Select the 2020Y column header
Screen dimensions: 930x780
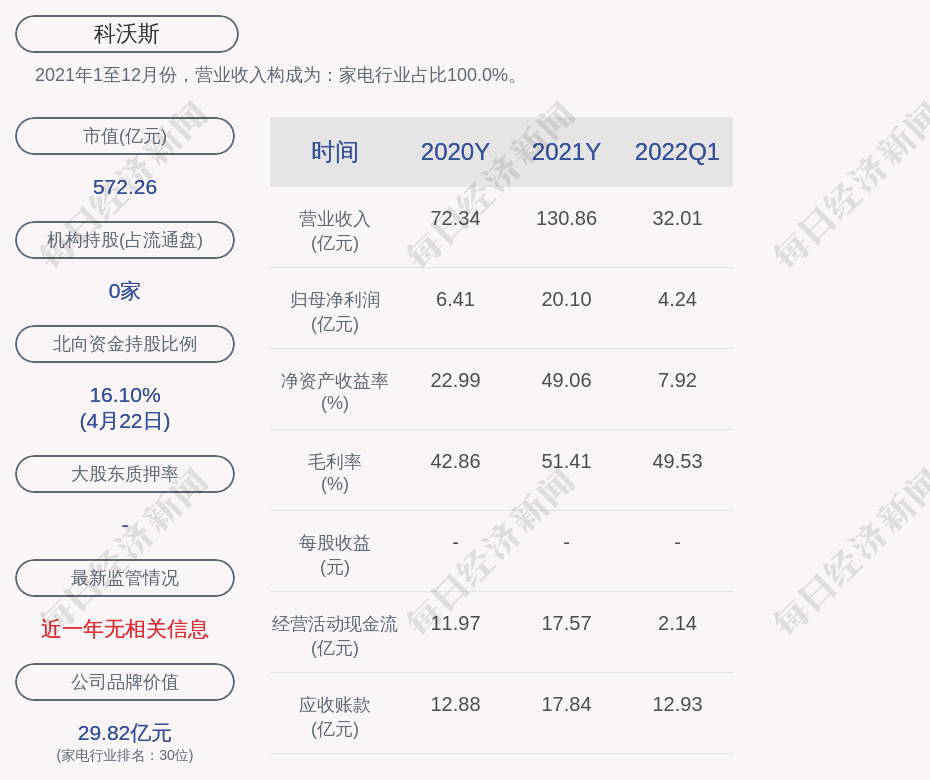click(455, 152)
